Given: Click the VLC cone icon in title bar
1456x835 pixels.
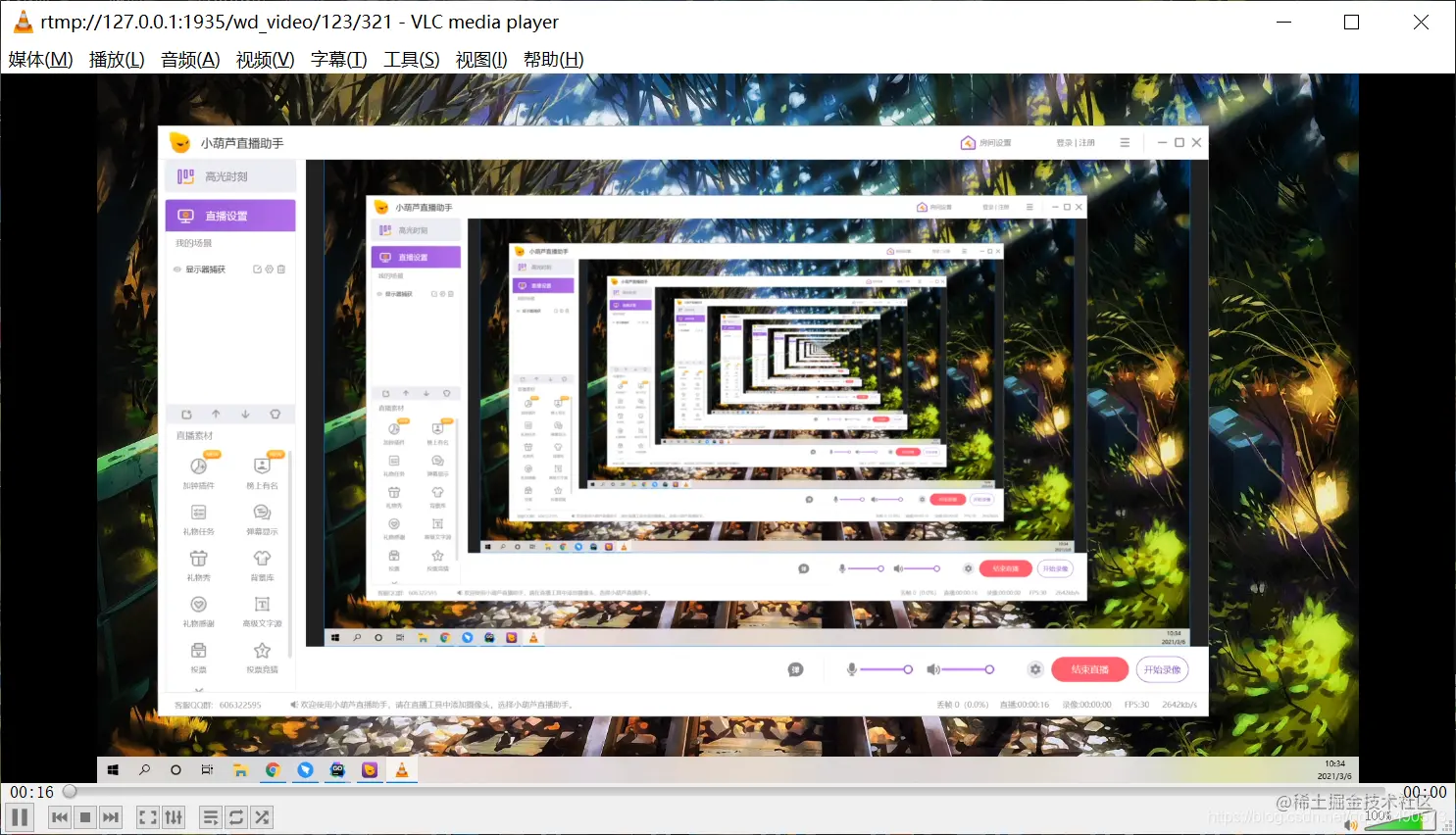Looking at the screenshot, I should 23,22.
